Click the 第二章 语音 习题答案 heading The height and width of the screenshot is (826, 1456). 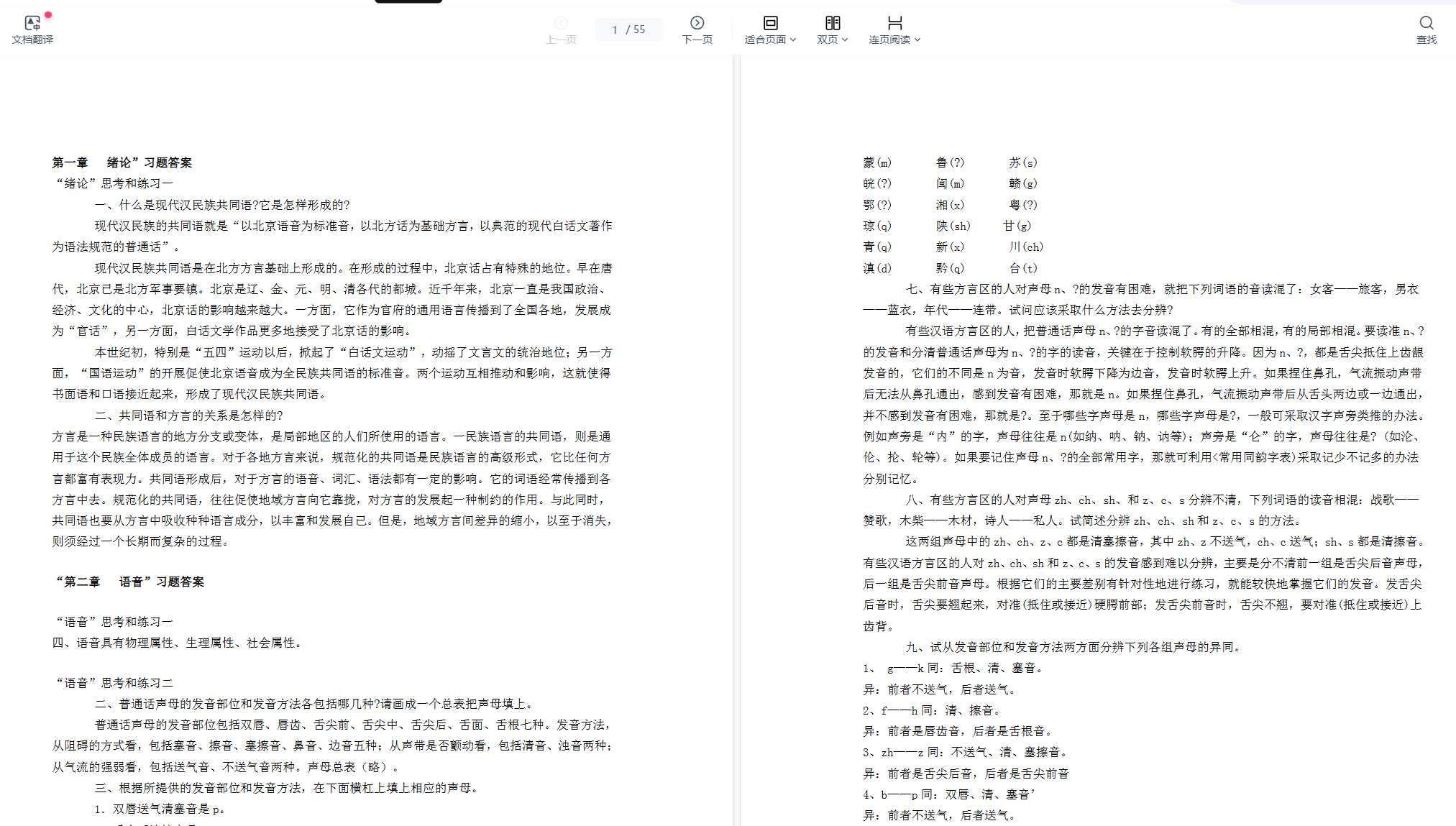[130, 582]
